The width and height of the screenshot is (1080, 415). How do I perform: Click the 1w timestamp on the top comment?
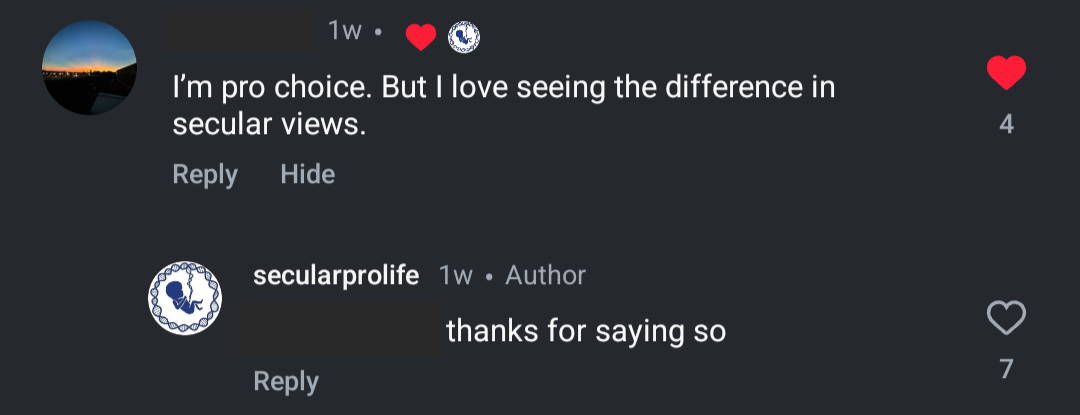coord(344,32)
